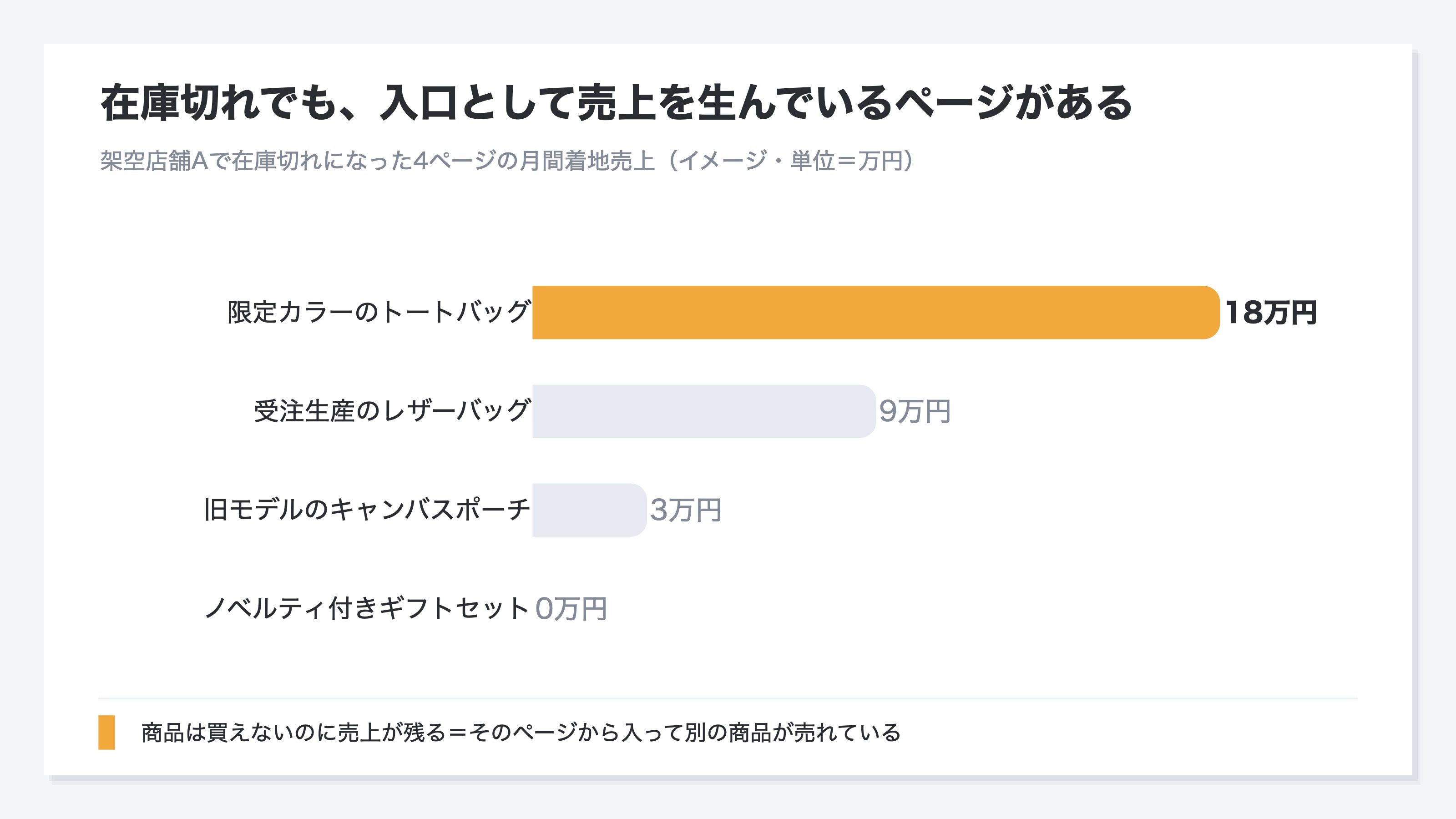Click the horizontal divider line above the footnote

click(728, 698)
